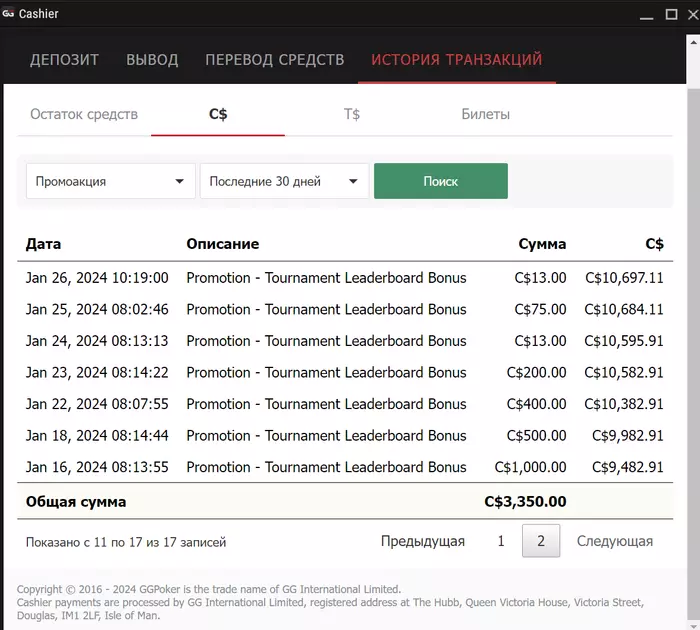This screenshot has height=630, width=700.
Task: Switch to the ВЫВОД tab
Action: tap(152, 59)
